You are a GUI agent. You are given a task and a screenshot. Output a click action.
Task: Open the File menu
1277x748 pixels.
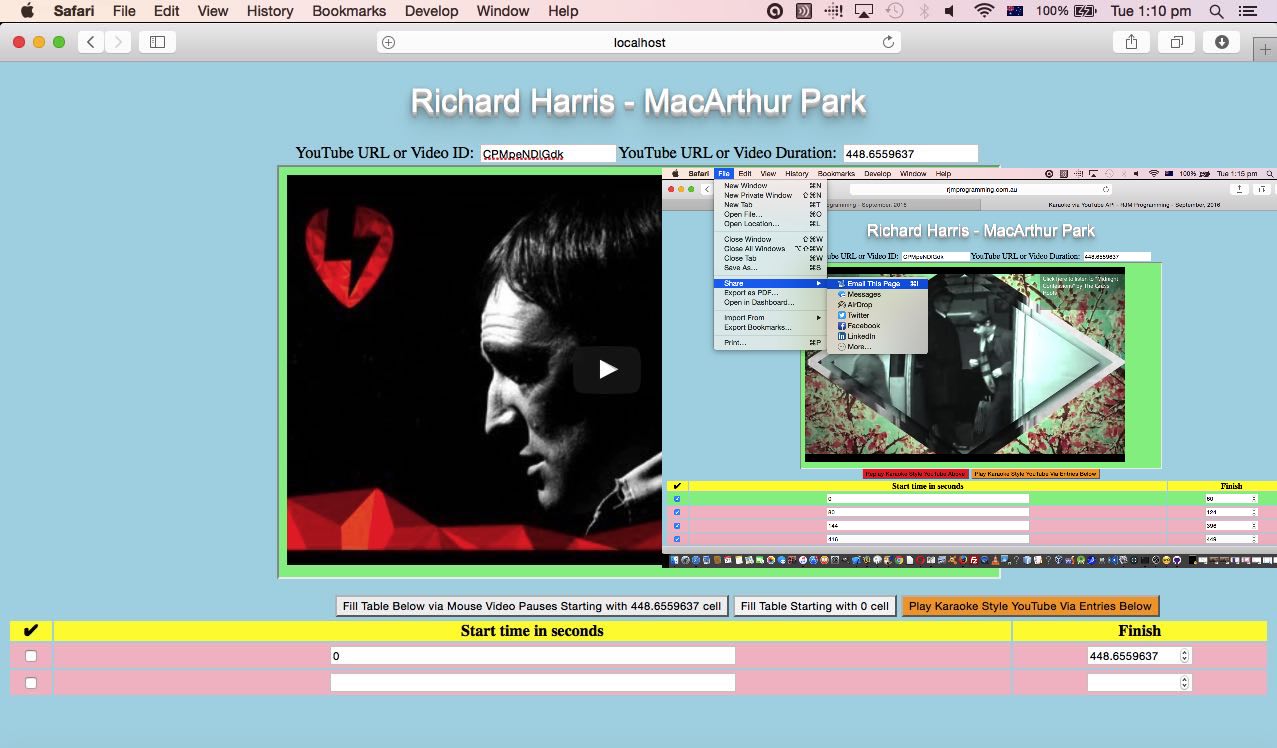(x=124, y=11)
